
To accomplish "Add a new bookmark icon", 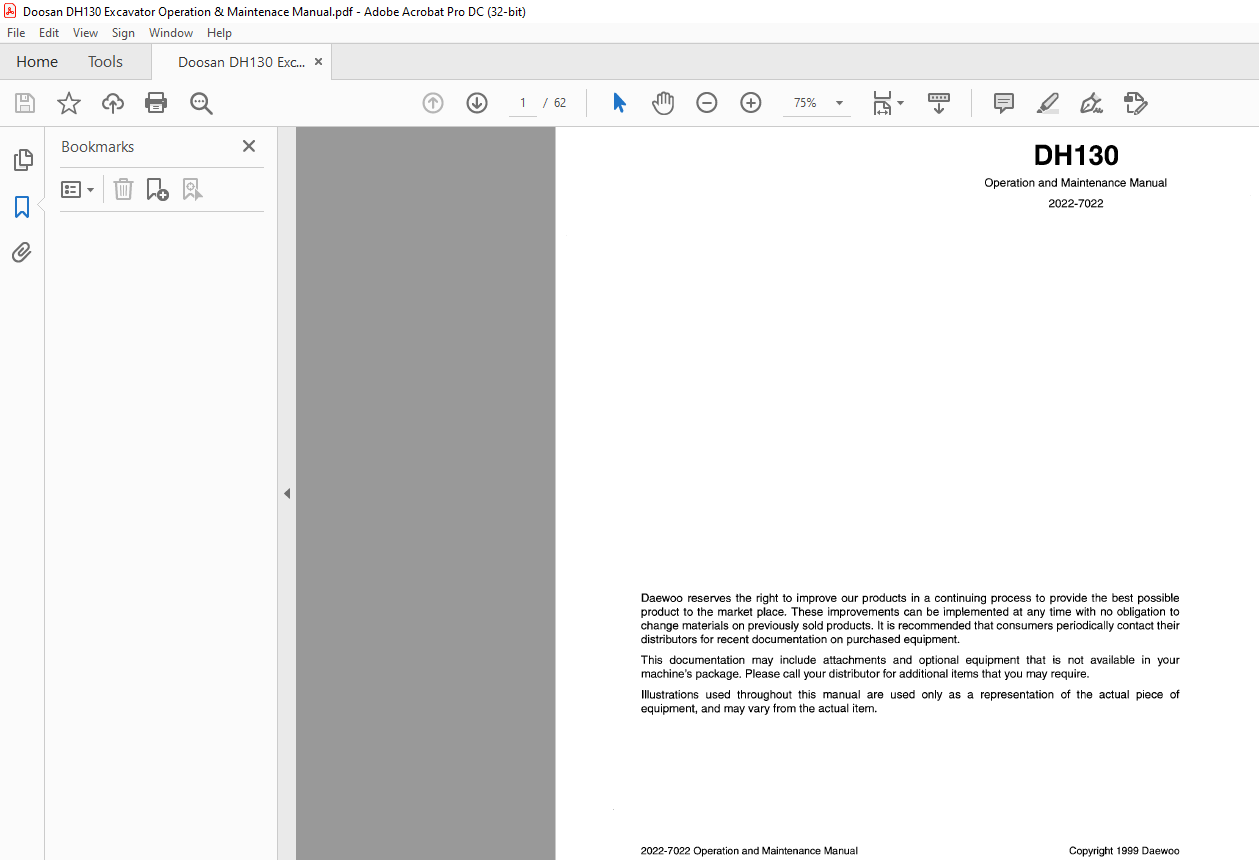I will coord(157,189).
